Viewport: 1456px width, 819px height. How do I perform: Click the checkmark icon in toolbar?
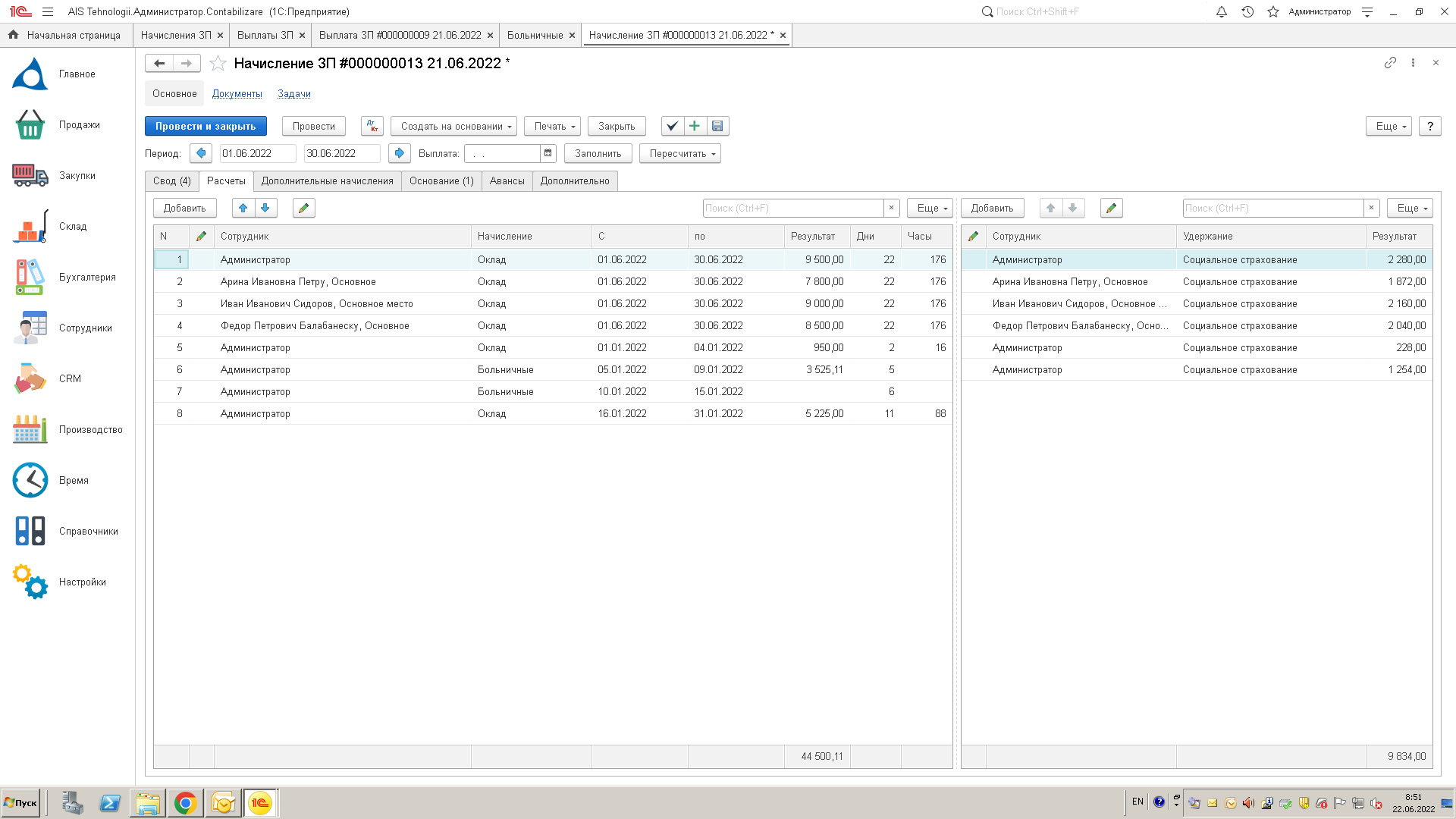(x=672, y=126)
